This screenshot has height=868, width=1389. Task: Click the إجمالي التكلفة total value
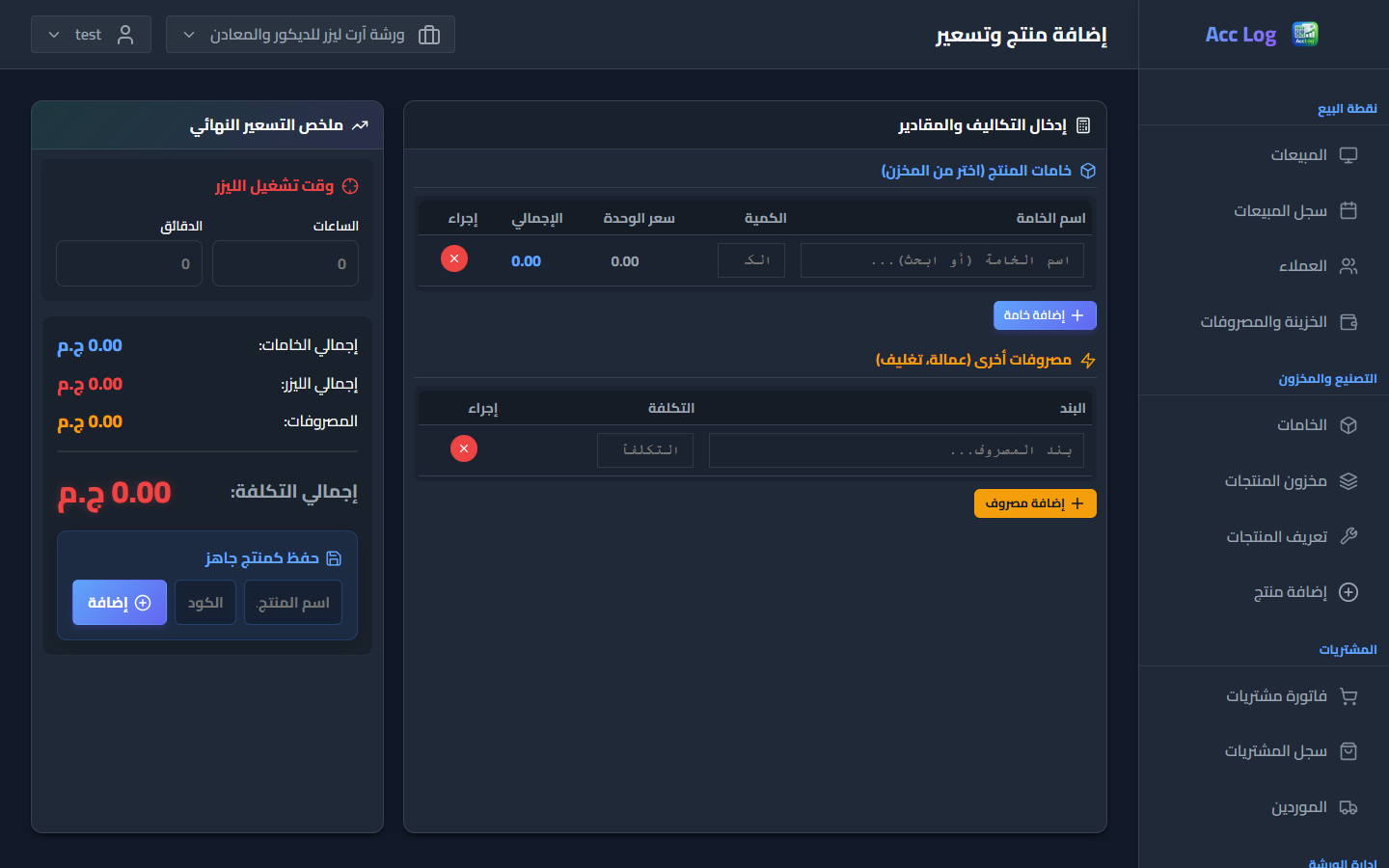(115, 494)
